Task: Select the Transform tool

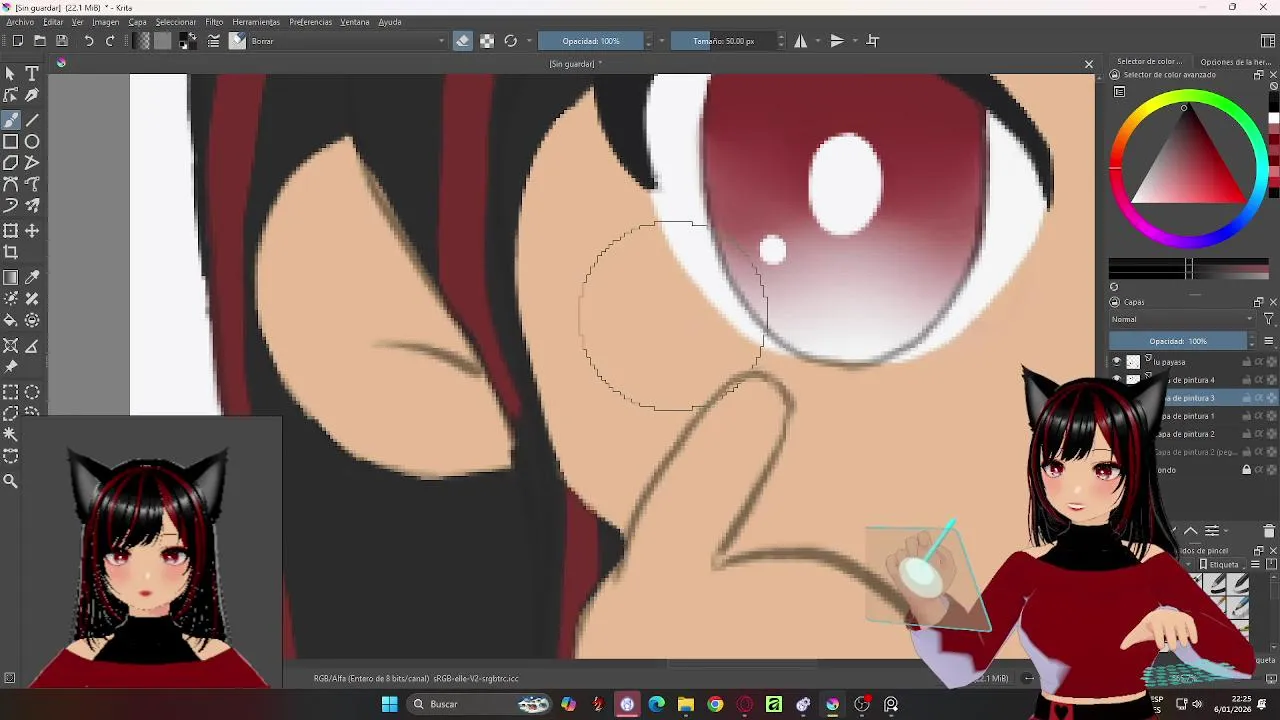Action: tap(11, 231)
